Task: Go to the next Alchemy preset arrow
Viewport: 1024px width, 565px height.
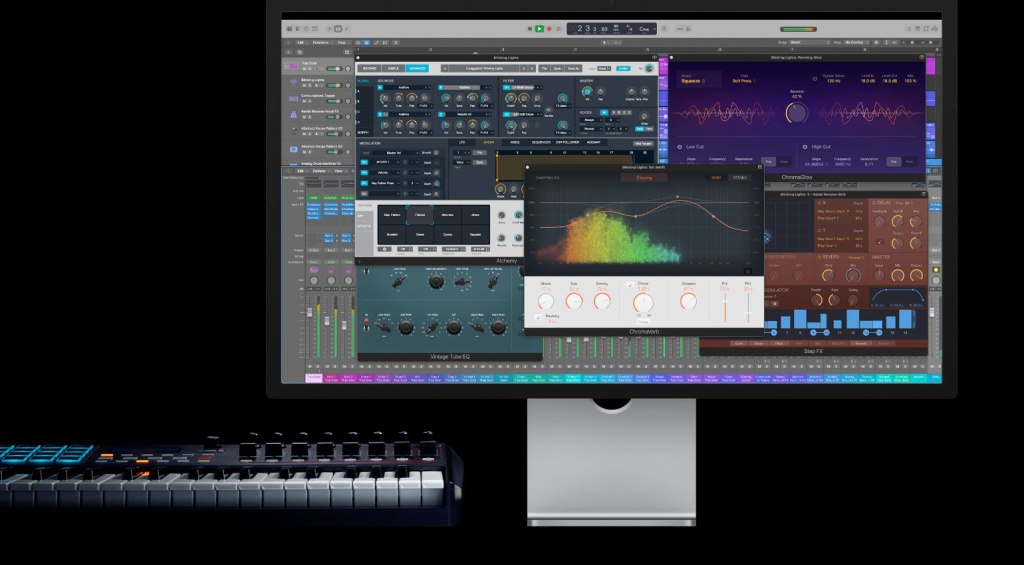Action: point(532,69)
